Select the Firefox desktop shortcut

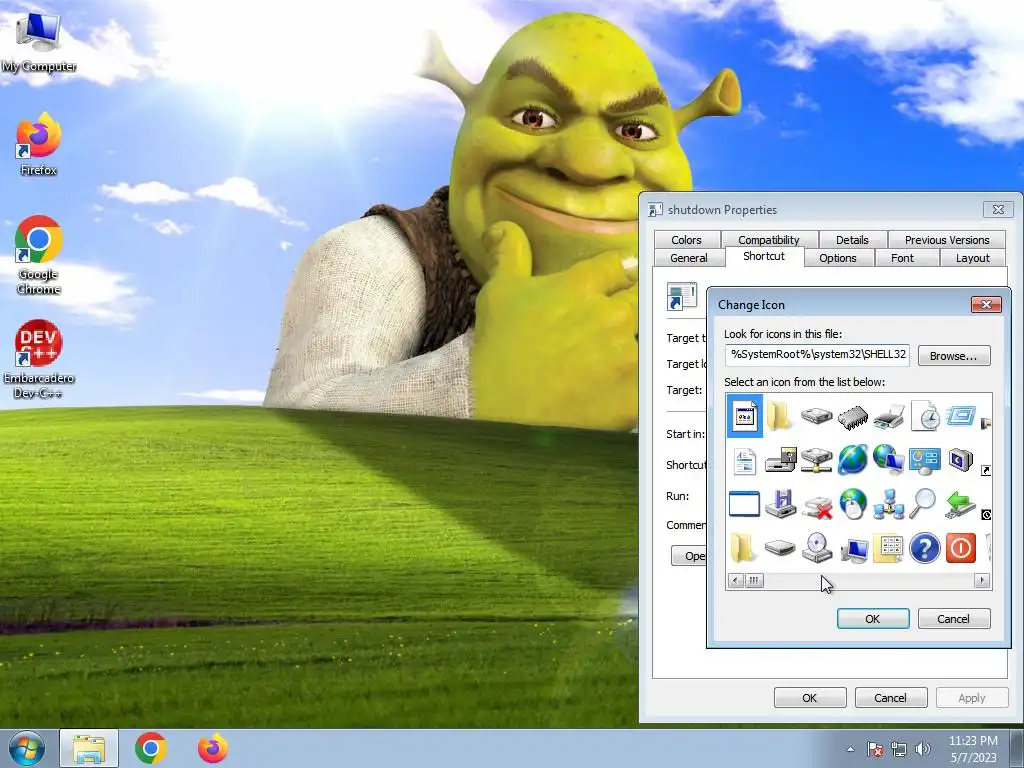39,145
